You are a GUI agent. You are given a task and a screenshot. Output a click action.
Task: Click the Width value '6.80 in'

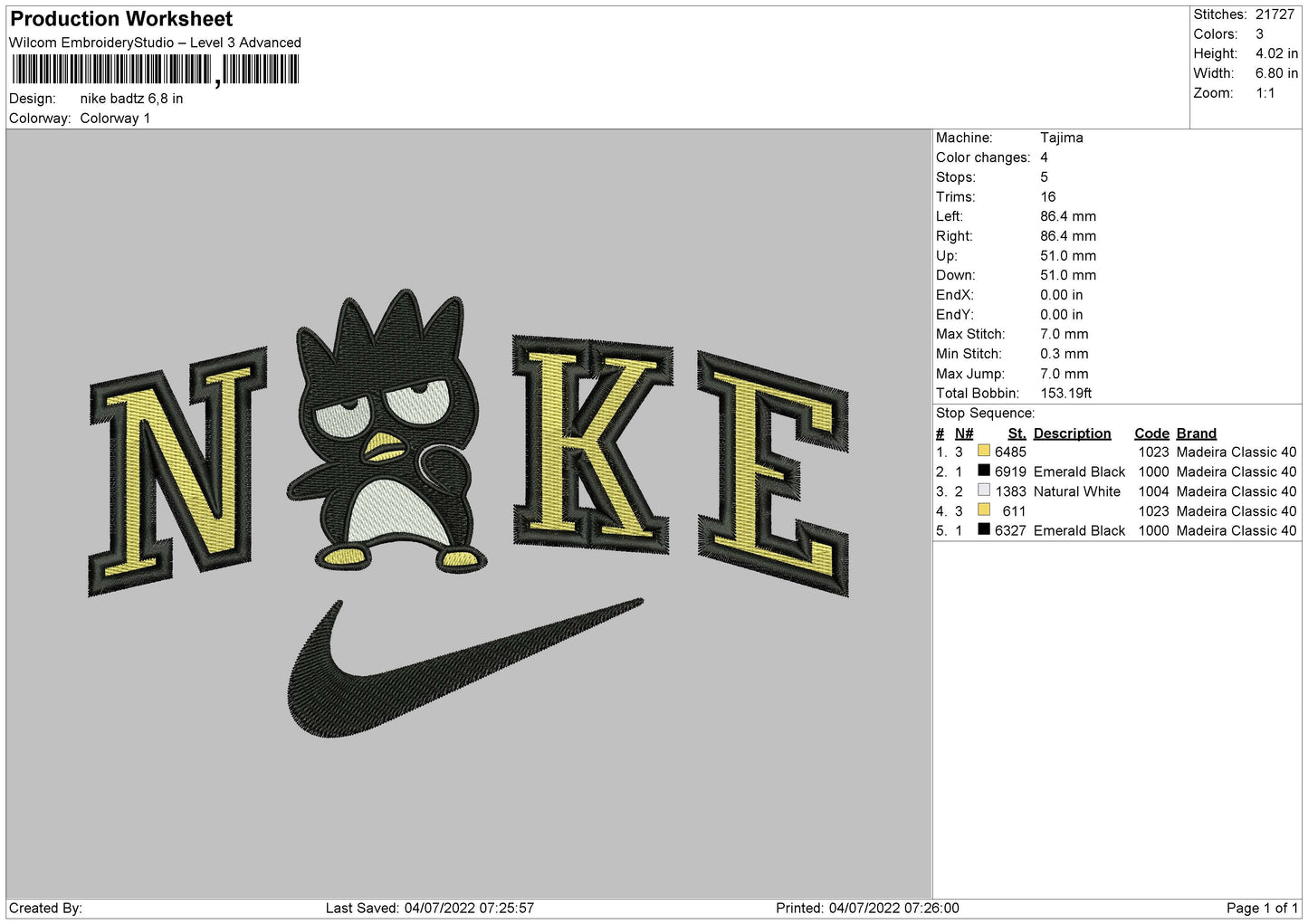[x=1276, y=73]
